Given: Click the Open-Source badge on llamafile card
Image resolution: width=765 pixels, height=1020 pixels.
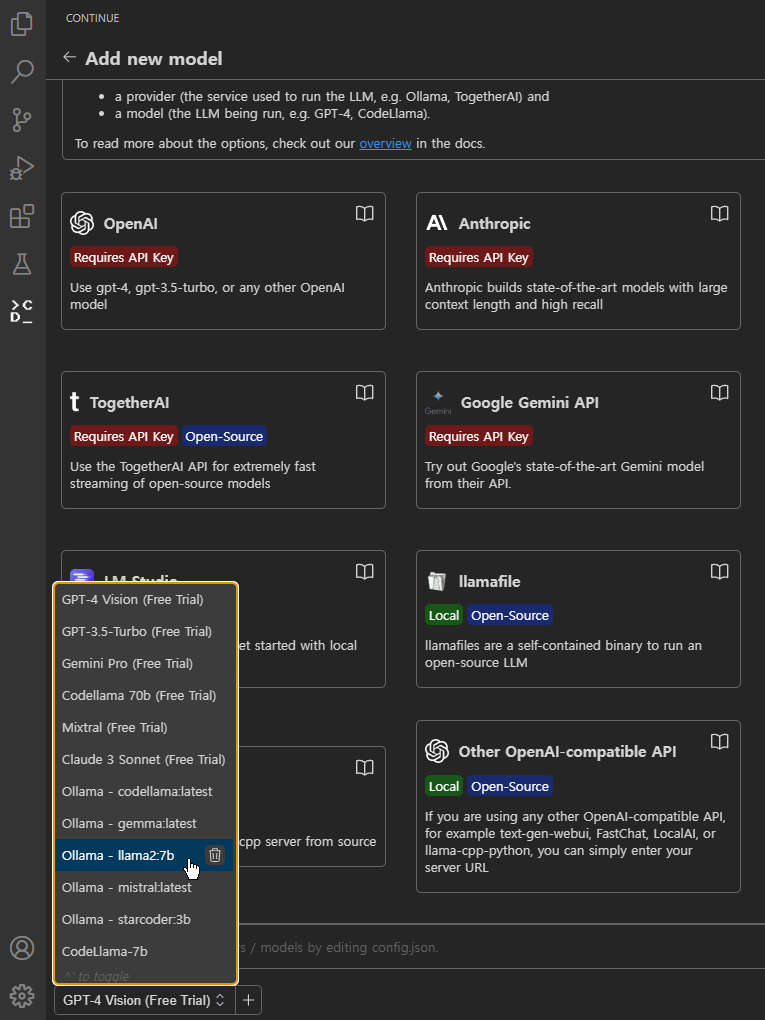Looking at the screenshot, I should (510, 615).
